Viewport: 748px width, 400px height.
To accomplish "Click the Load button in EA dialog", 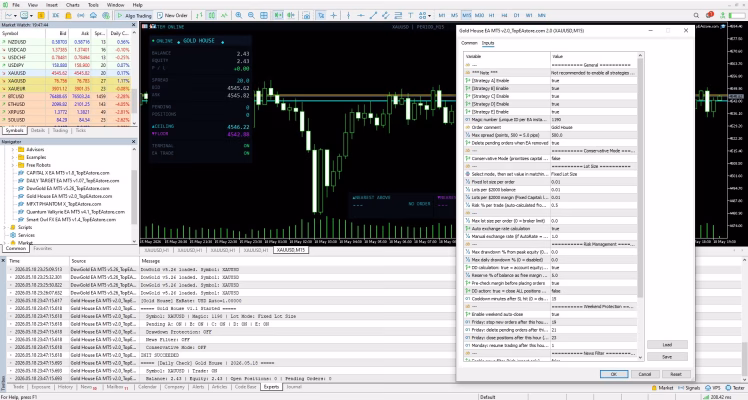I will point(667,345).
